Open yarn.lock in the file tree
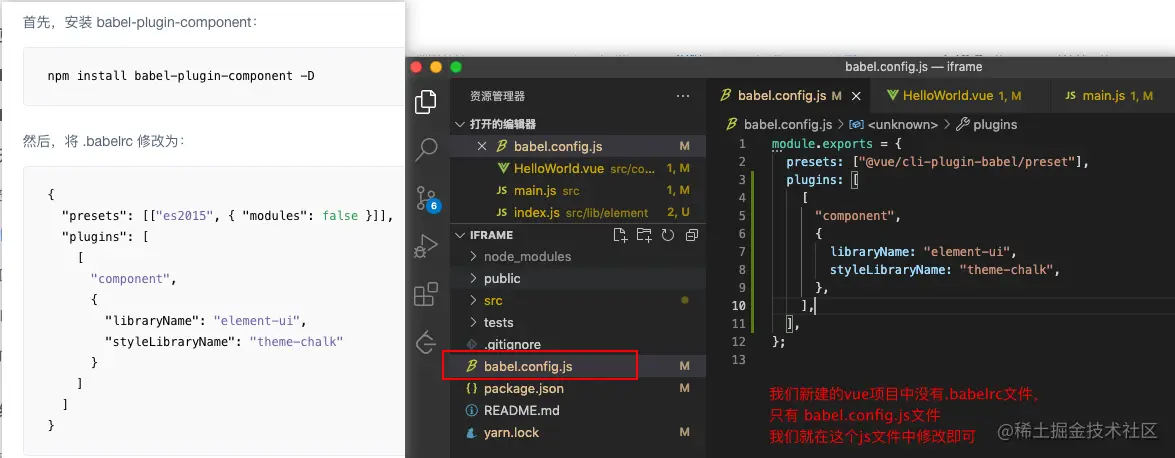This screenshot has height=458, width=1175. (577, 433)
